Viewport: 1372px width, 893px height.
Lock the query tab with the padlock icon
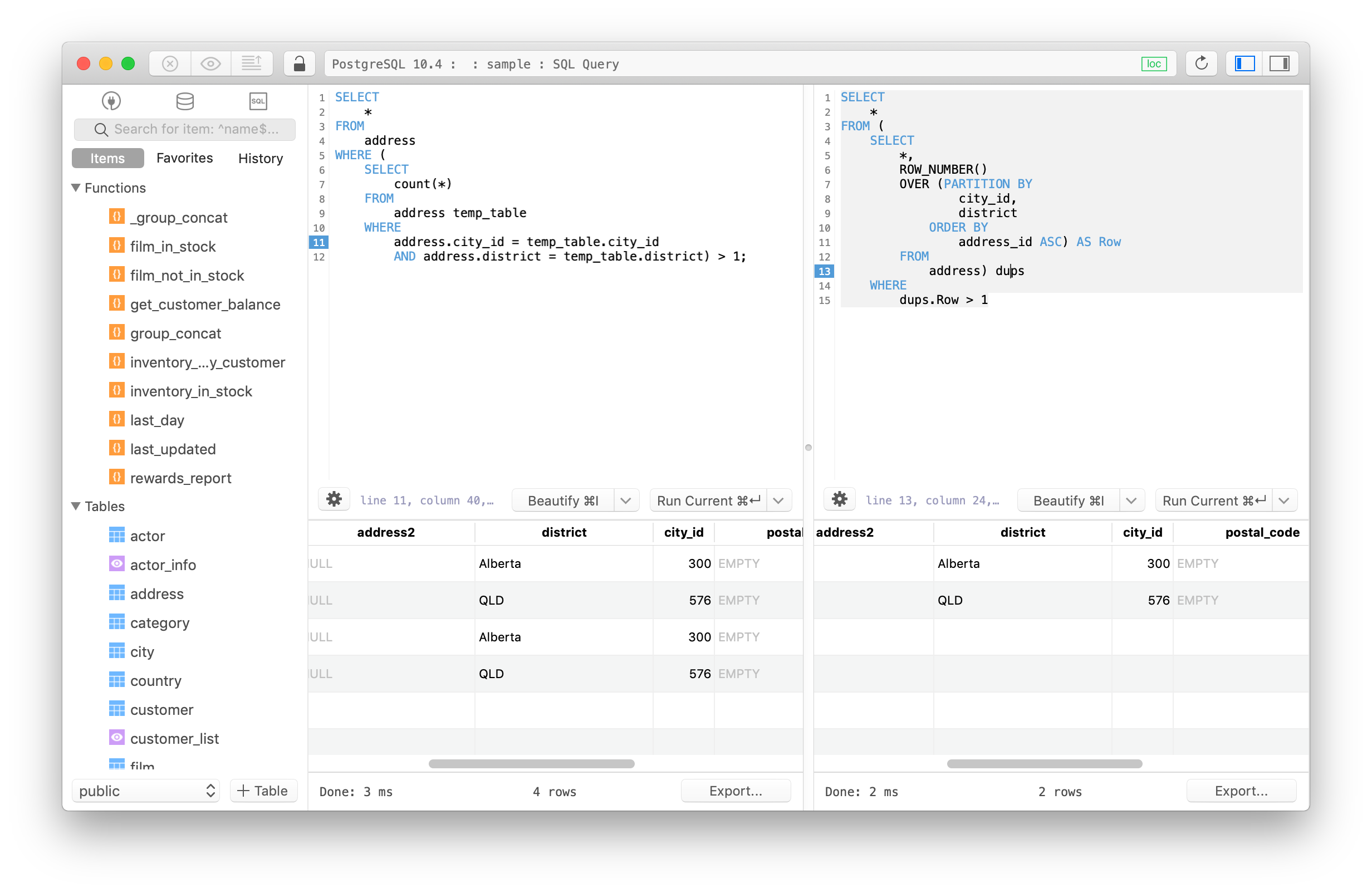299,63
